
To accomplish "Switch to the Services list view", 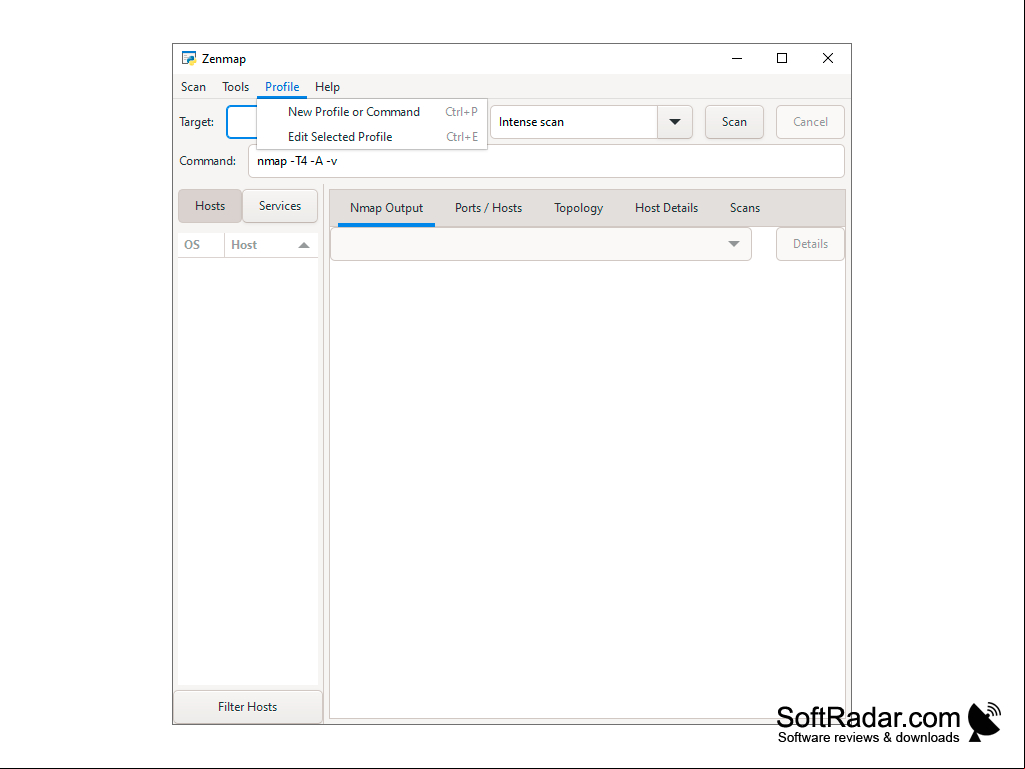I will 280,206.
